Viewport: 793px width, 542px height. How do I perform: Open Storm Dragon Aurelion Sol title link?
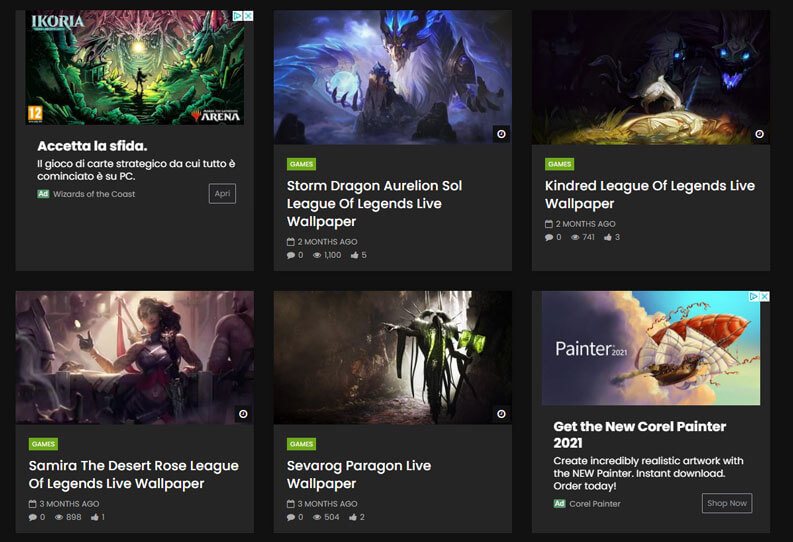tap(374, 204)
